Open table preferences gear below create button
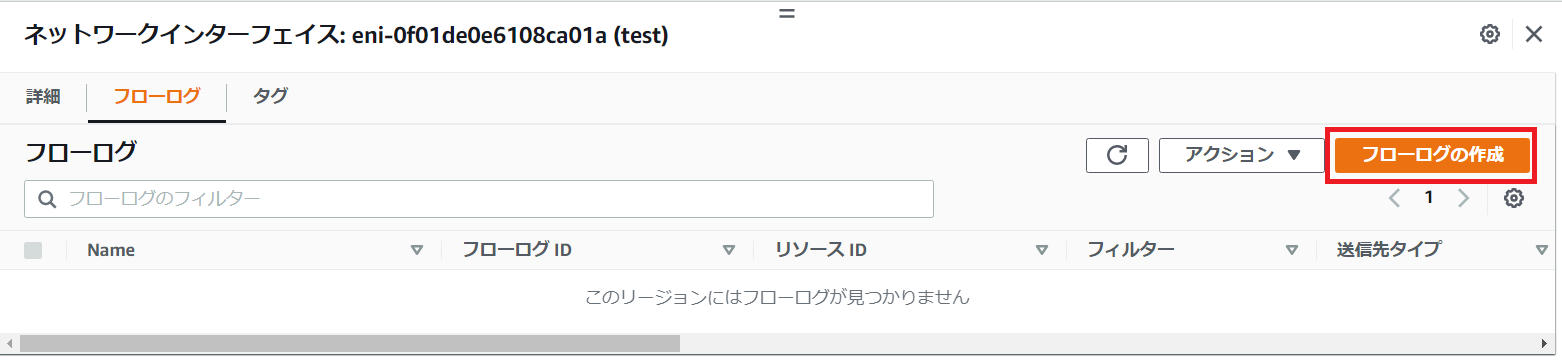The width and height of the screenshot is (1562, 360). pyautogui.click(x=1513, y=198)
